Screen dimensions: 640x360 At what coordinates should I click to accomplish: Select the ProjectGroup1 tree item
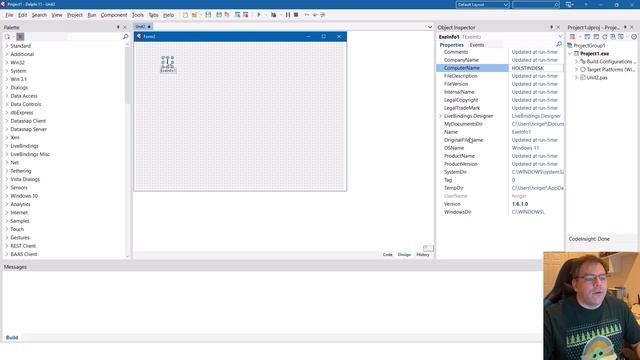point(589,46)
